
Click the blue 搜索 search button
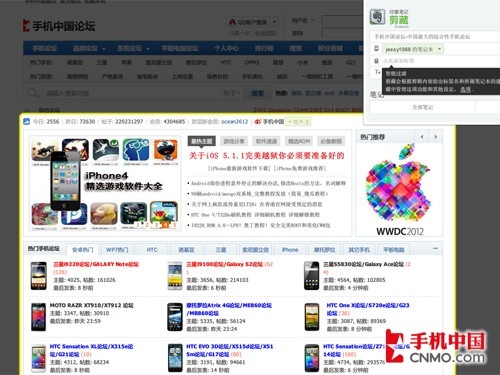point(257,93)
